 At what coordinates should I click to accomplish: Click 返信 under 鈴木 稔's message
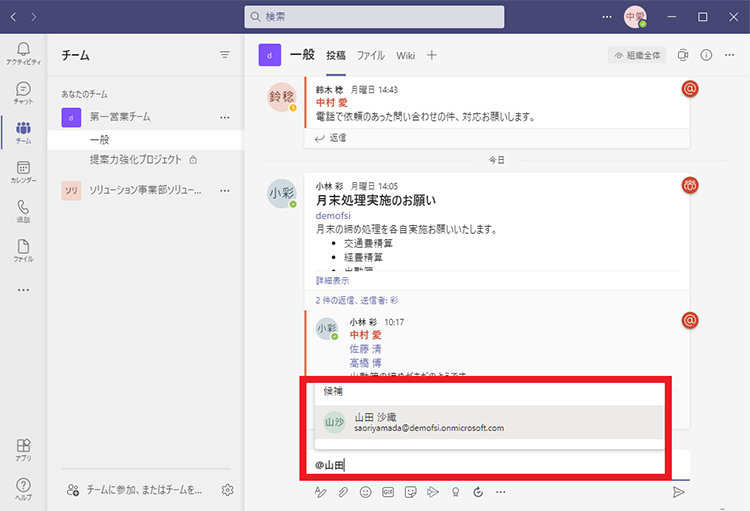point(331,138)
